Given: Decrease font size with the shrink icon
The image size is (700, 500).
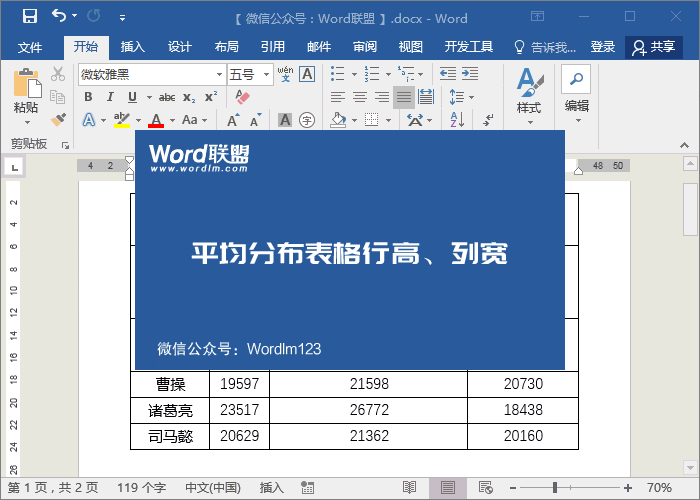Looking at the screenshot, I should coord(255,120).
